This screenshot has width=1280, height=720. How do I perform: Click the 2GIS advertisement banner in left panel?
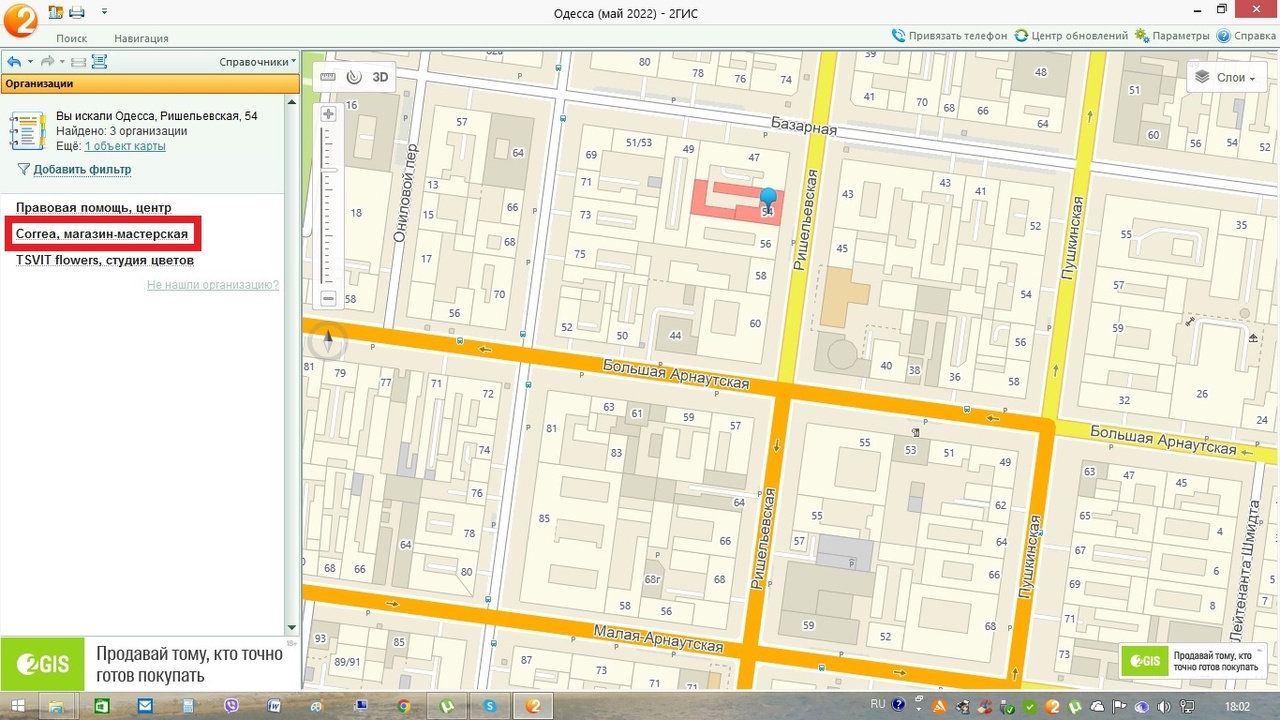click(x=150, y=664)
